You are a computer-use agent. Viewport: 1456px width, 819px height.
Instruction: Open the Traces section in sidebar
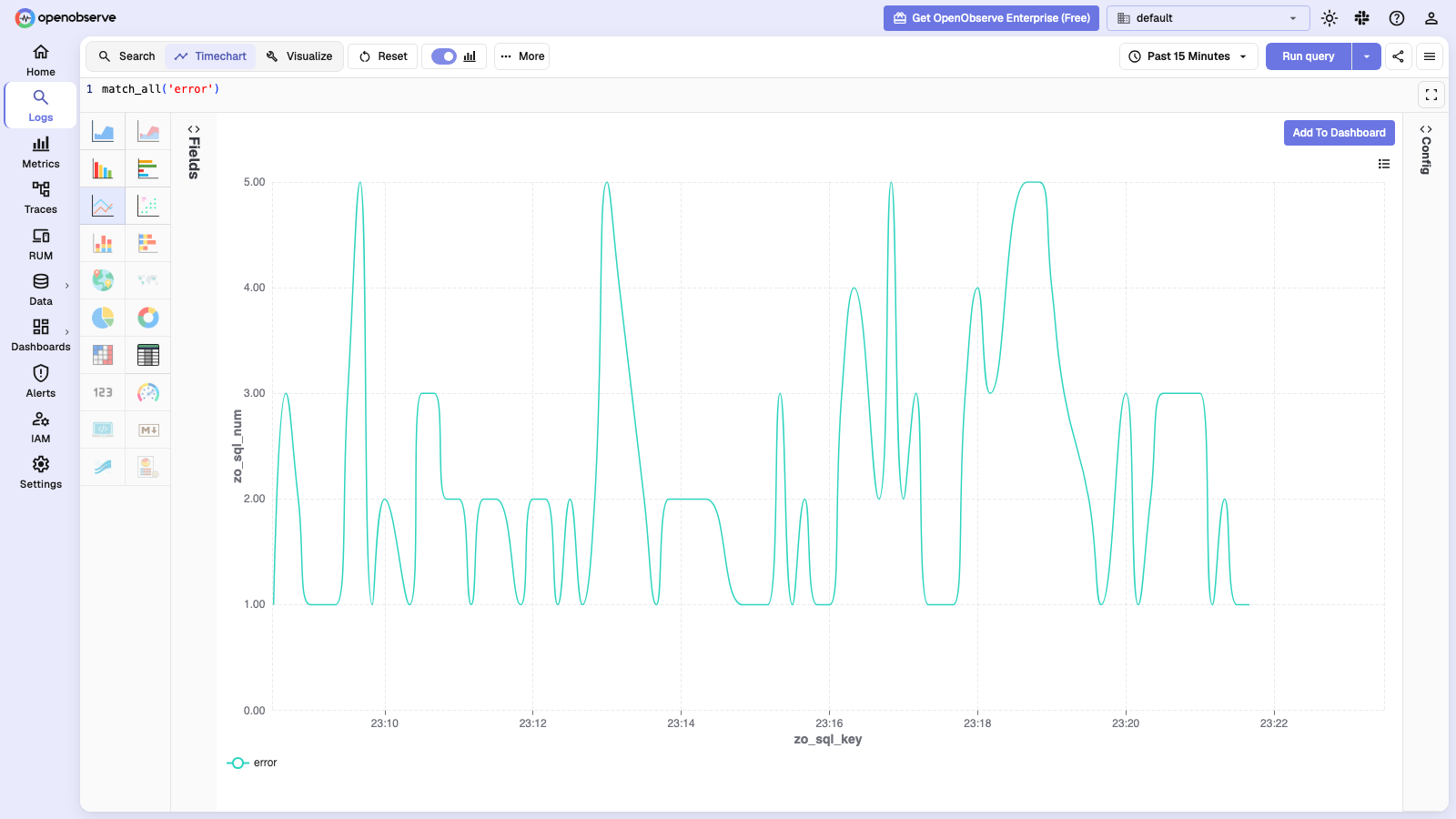click(41, 197)
